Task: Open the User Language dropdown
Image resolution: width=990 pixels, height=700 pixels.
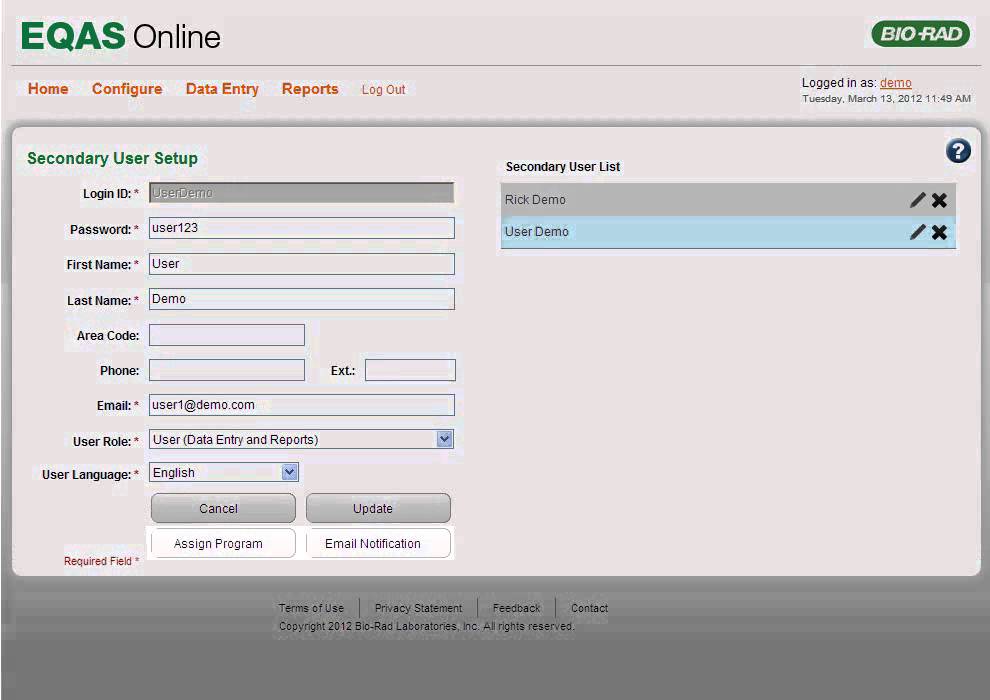Action: tap(224, 473)
